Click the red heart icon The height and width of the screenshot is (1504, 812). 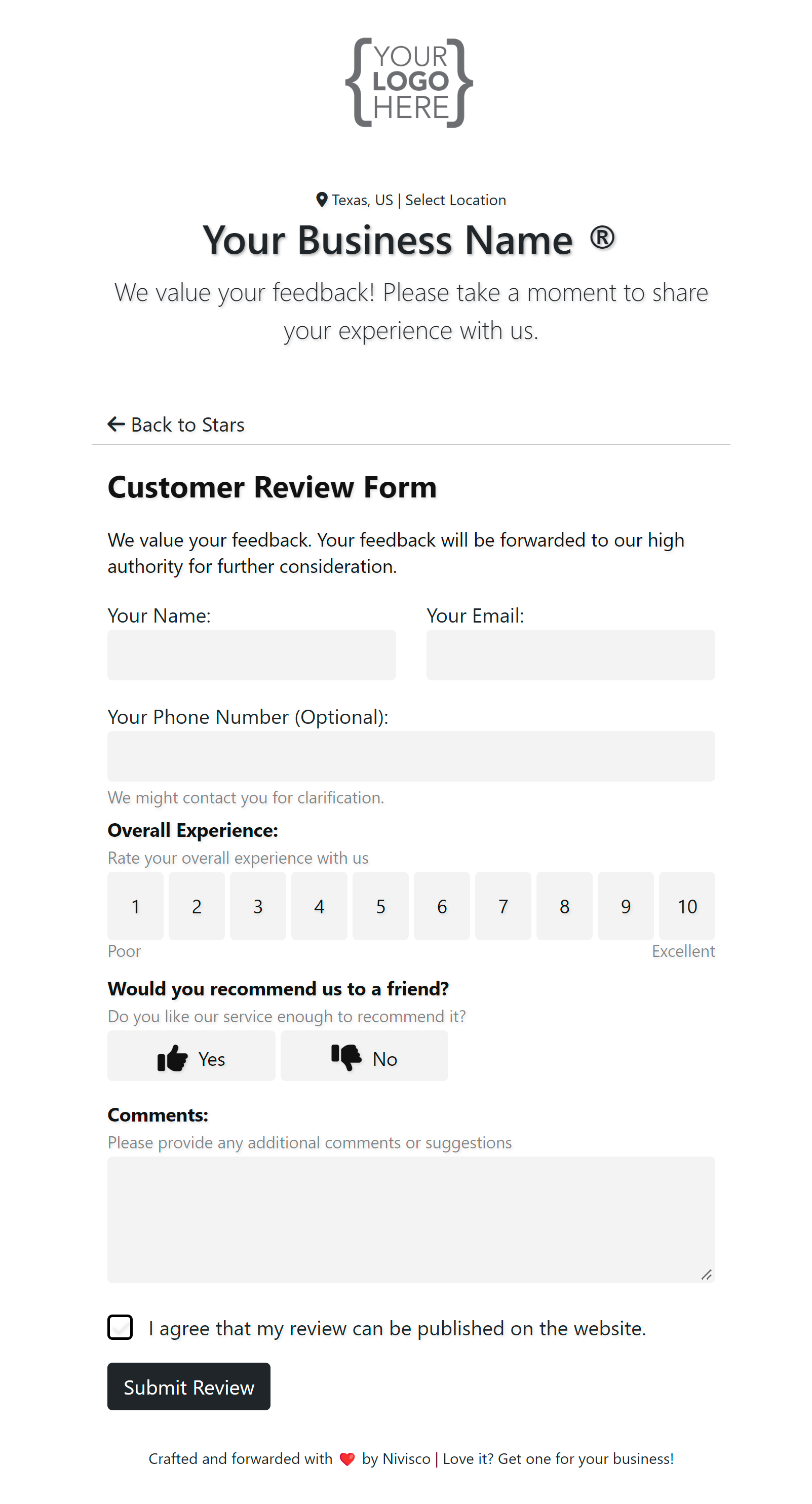pyautogui.click(x=347, y=1458)
